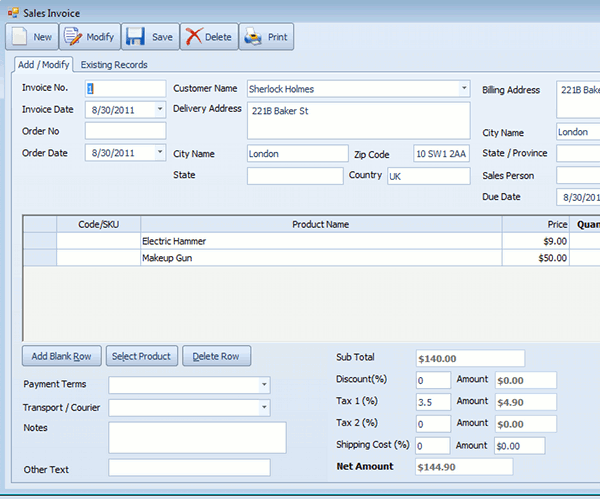Screen dimensions: 600x499
Task: Click the Tax 2 (%) field
Action: pos(433,424)
